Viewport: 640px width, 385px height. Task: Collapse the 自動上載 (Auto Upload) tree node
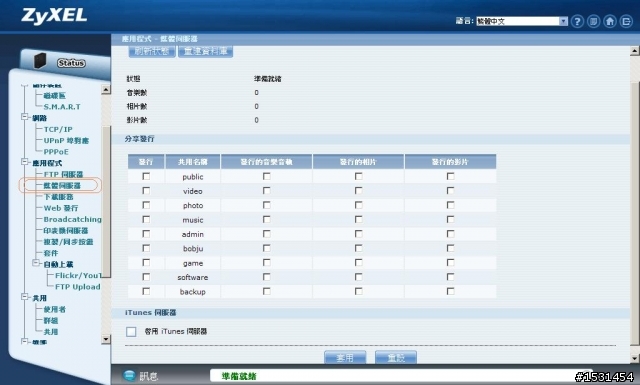pyautogui.click(x=36, y=263)
